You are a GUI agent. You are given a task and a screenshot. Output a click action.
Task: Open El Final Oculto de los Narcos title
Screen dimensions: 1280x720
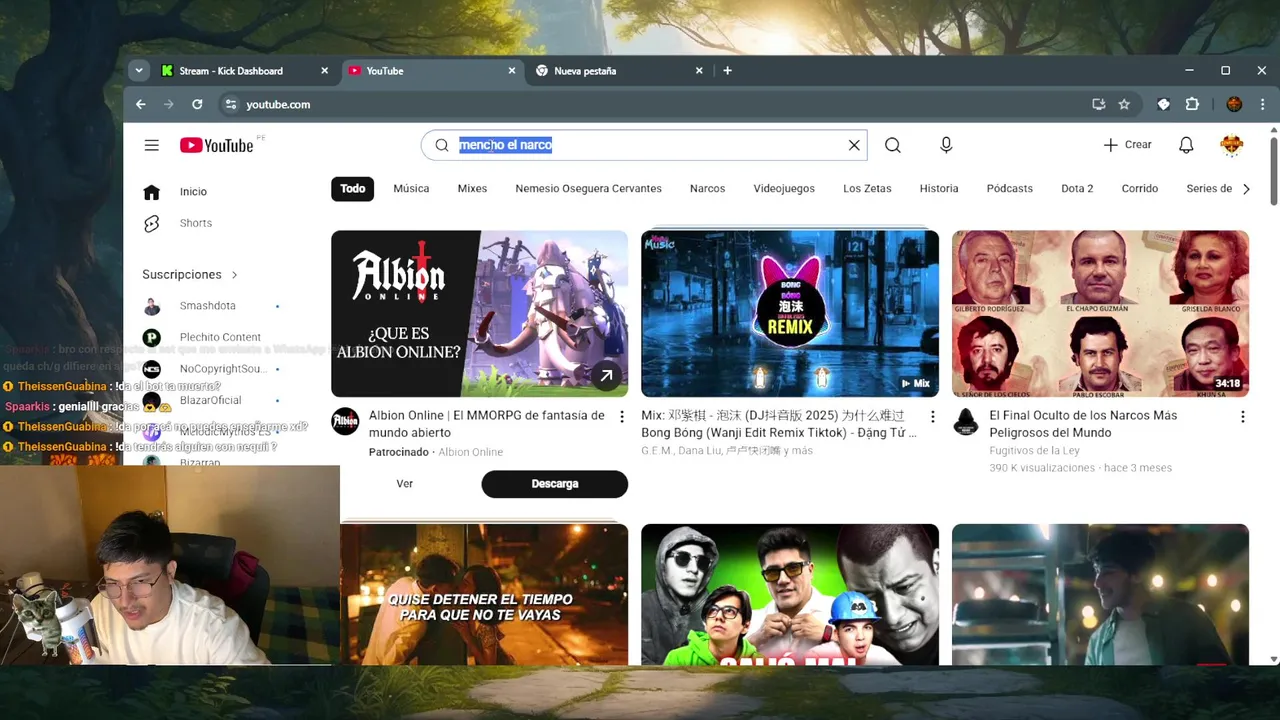pyautogui.click(x=1083, y=424)
